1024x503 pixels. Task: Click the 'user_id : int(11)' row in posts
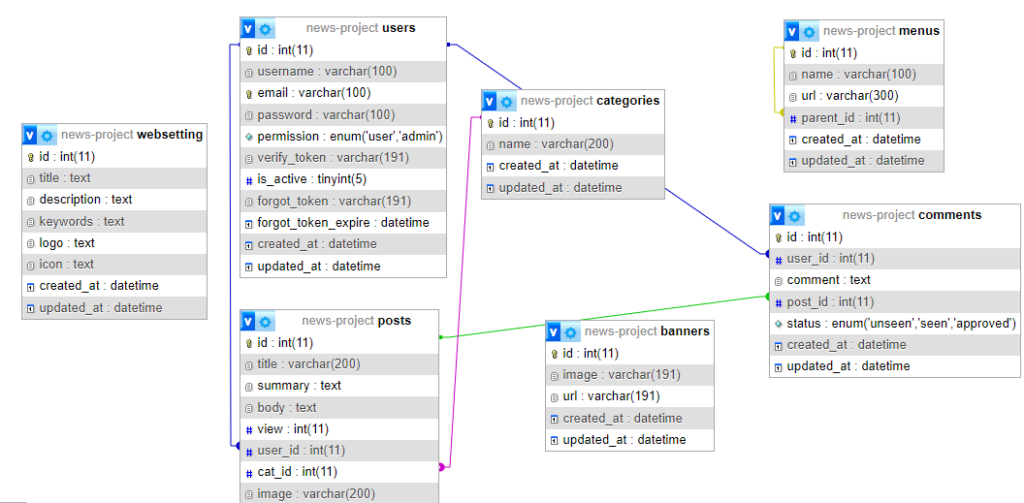(340, 451)
